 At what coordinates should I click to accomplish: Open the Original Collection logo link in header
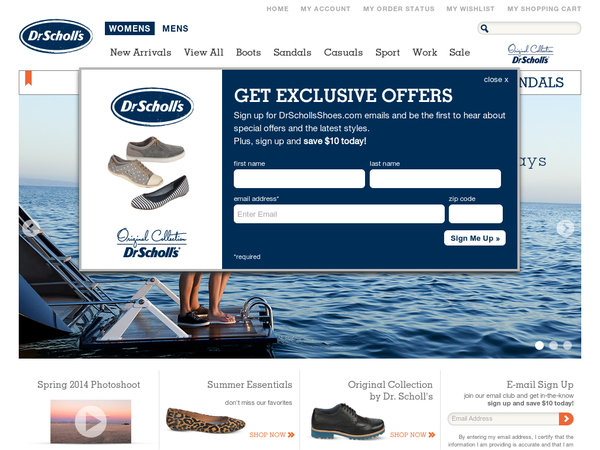coord(530,54)
